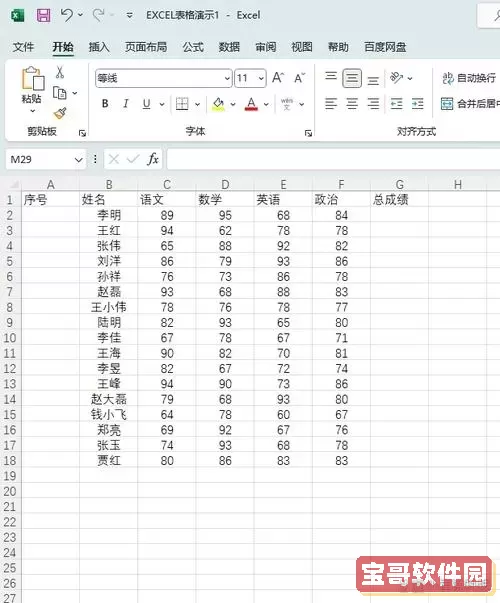Click the fx Insert Function icon
Viewport: 500px width, 603px height.
(153, 159)
